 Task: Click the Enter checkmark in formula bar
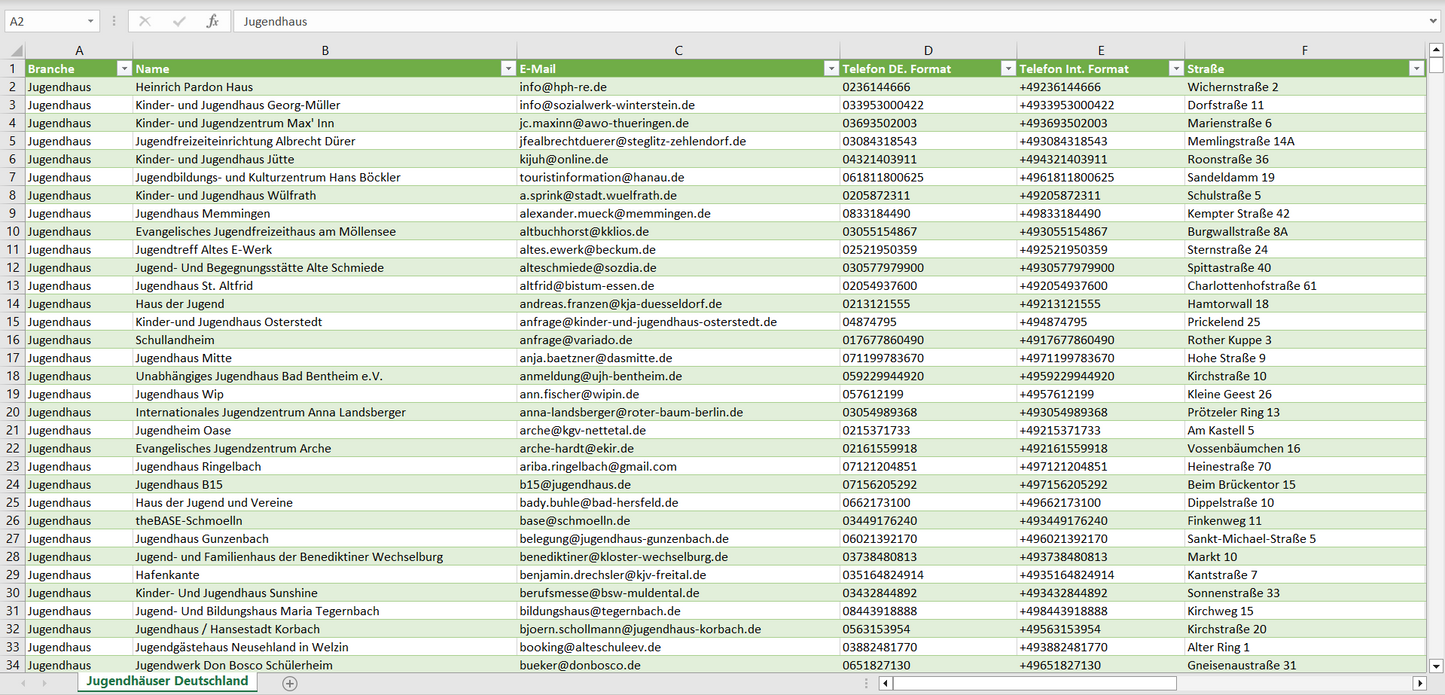(179, 21)
